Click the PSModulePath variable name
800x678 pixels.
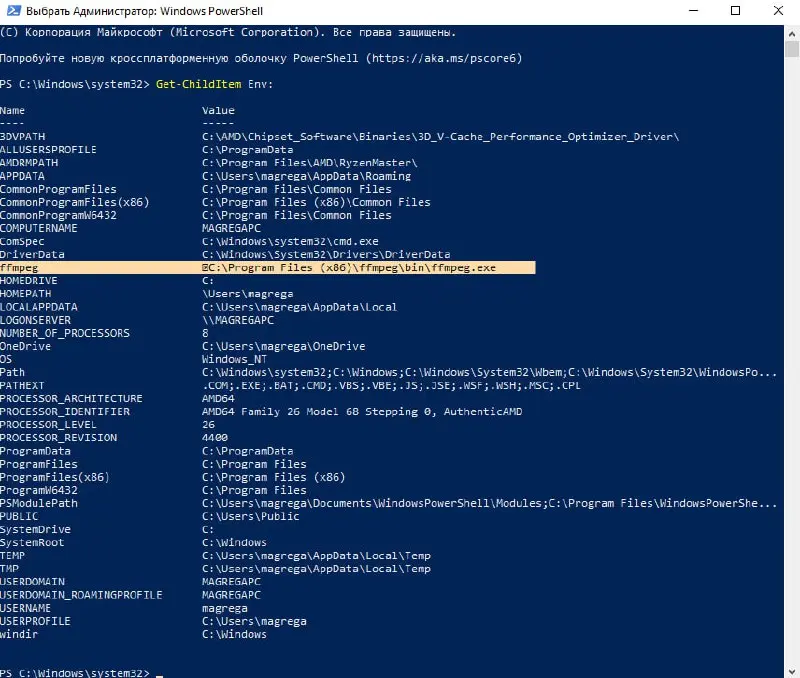[x=39, y=503]
